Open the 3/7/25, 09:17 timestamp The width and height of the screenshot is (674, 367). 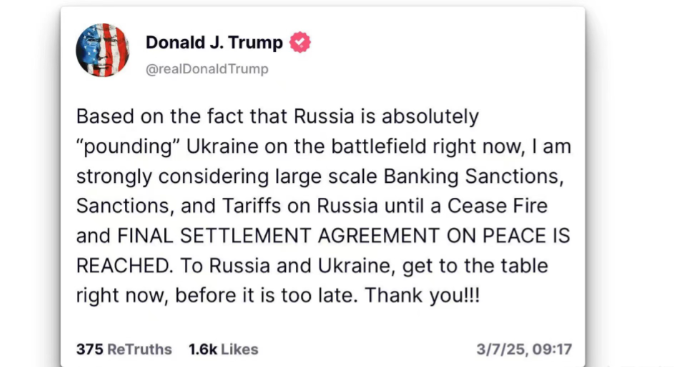tap(524, 349)
